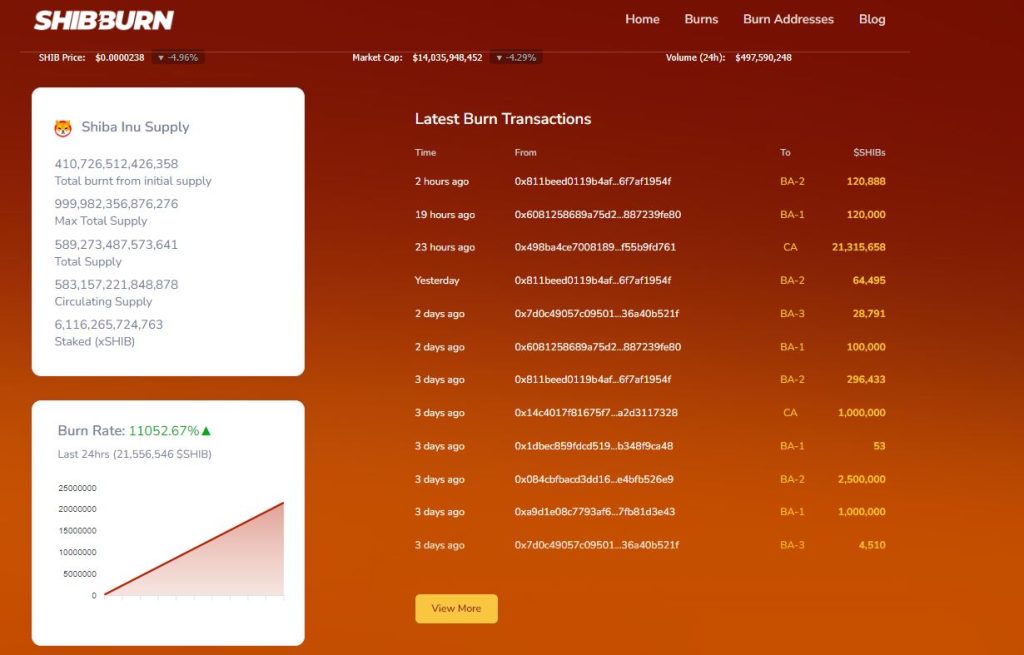Open the Home menu item
The width and height of the screenshot is (1024, 655).
pyautogui.click(x=642, y=19)
